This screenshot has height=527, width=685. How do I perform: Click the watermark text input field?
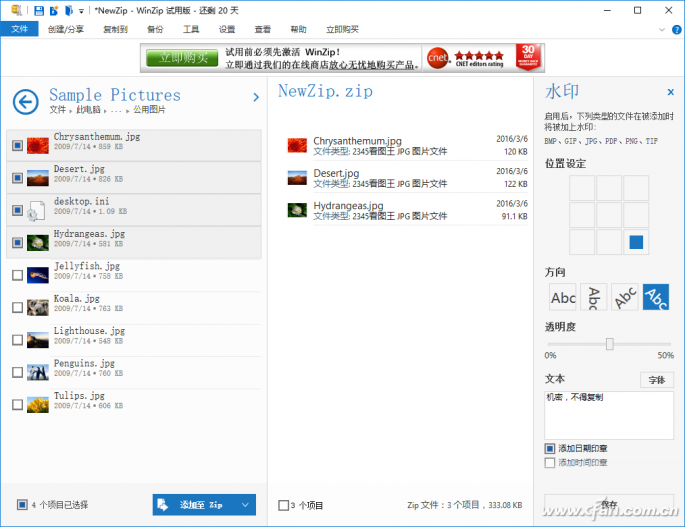[609, 415]
